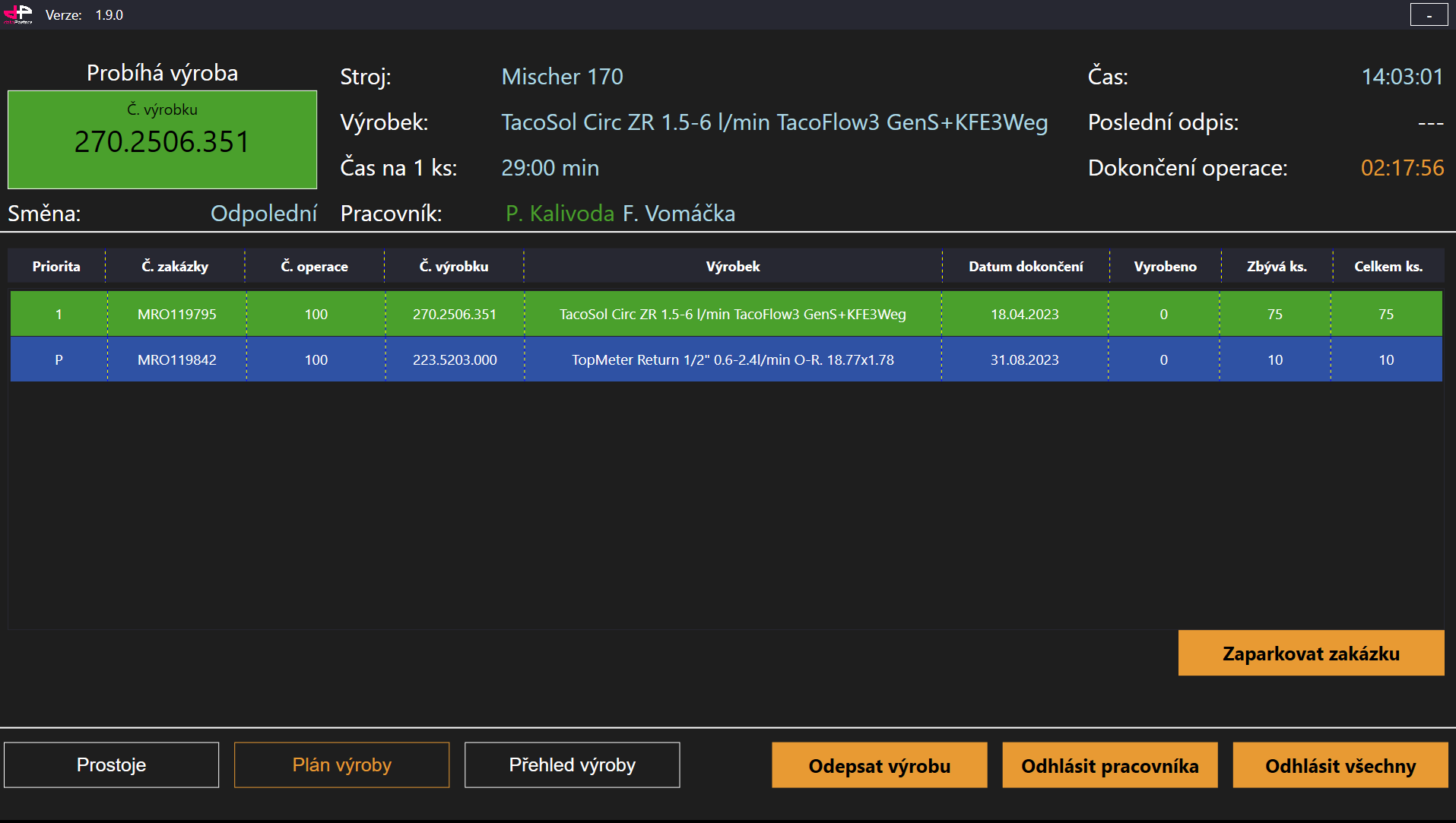Click Probíhá výroba status heading
The width and height of the screenshot is (1456, 823).
click(162, 73)
